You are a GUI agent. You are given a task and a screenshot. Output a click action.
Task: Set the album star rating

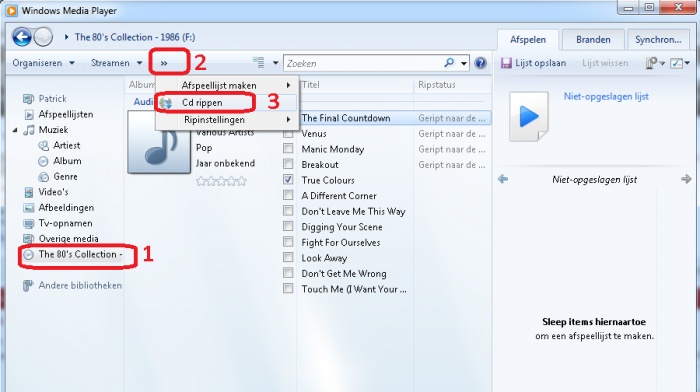click(x=221, y=181)
